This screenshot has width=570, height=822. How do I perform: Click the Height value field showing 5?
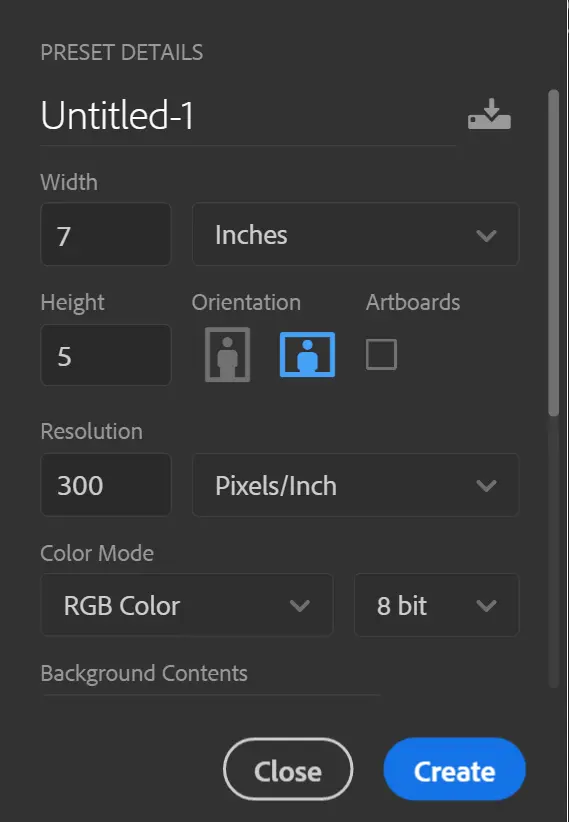pyautogui.click(x=106, y=355)
